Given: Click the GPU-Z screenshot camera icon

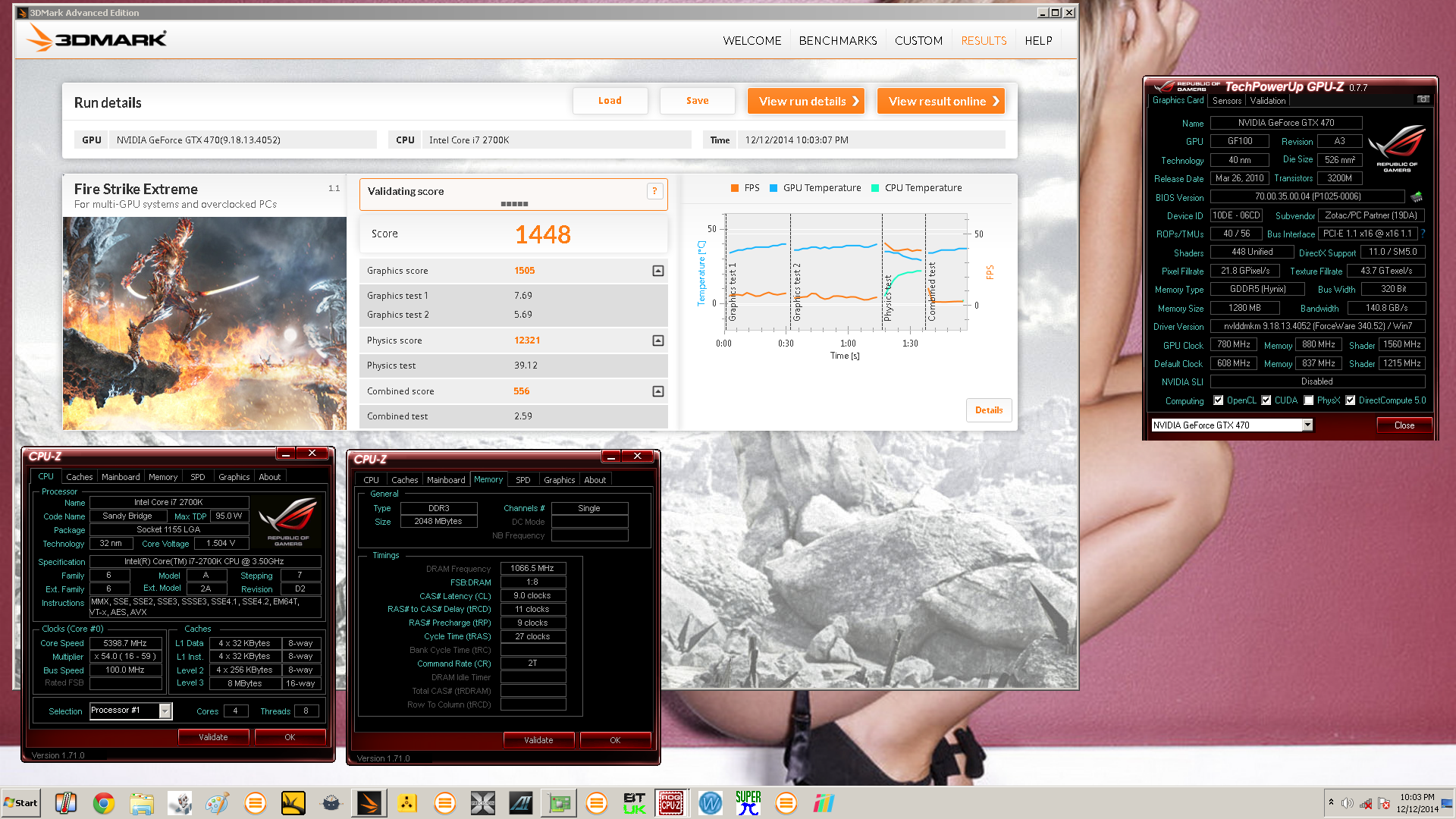Looking at the screenshot, I should click(1423, 99).
